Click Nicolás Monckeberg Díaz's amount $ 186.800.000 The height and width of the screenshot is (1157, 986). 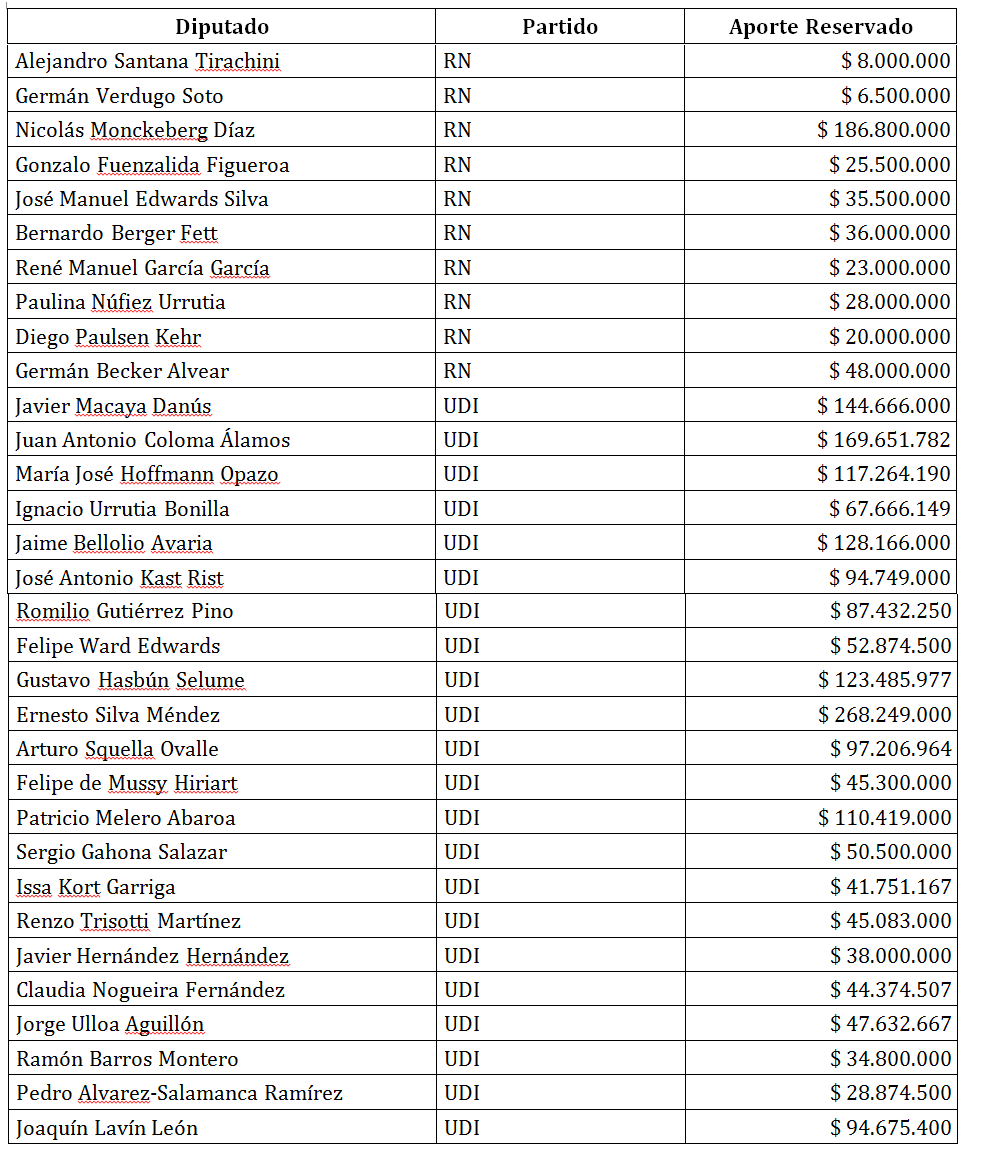(x=883, y=130)
